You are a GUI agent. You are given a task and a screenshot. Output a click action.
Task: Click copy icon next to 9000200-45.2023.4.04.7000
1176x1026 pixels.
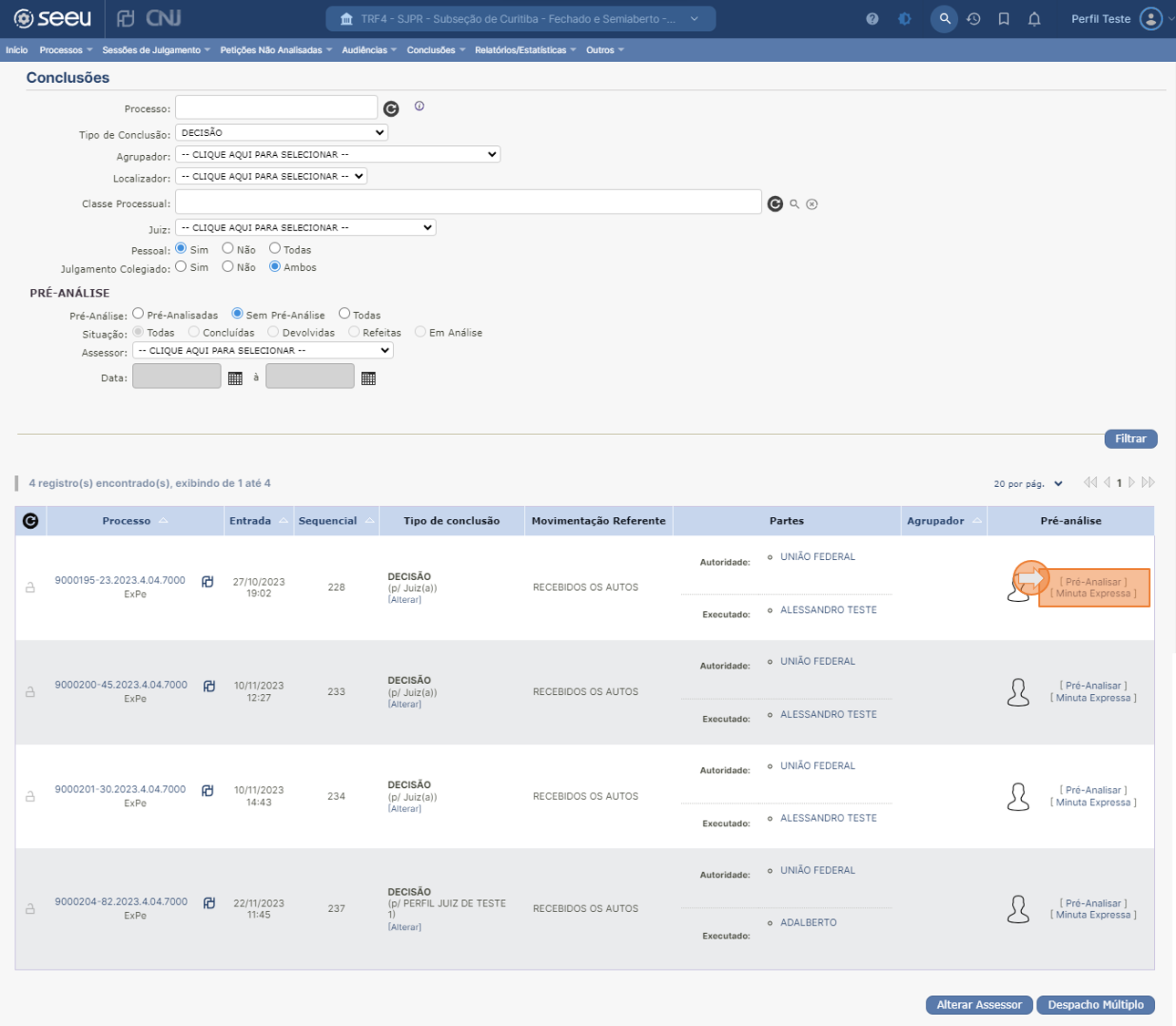tap(209, 686)
